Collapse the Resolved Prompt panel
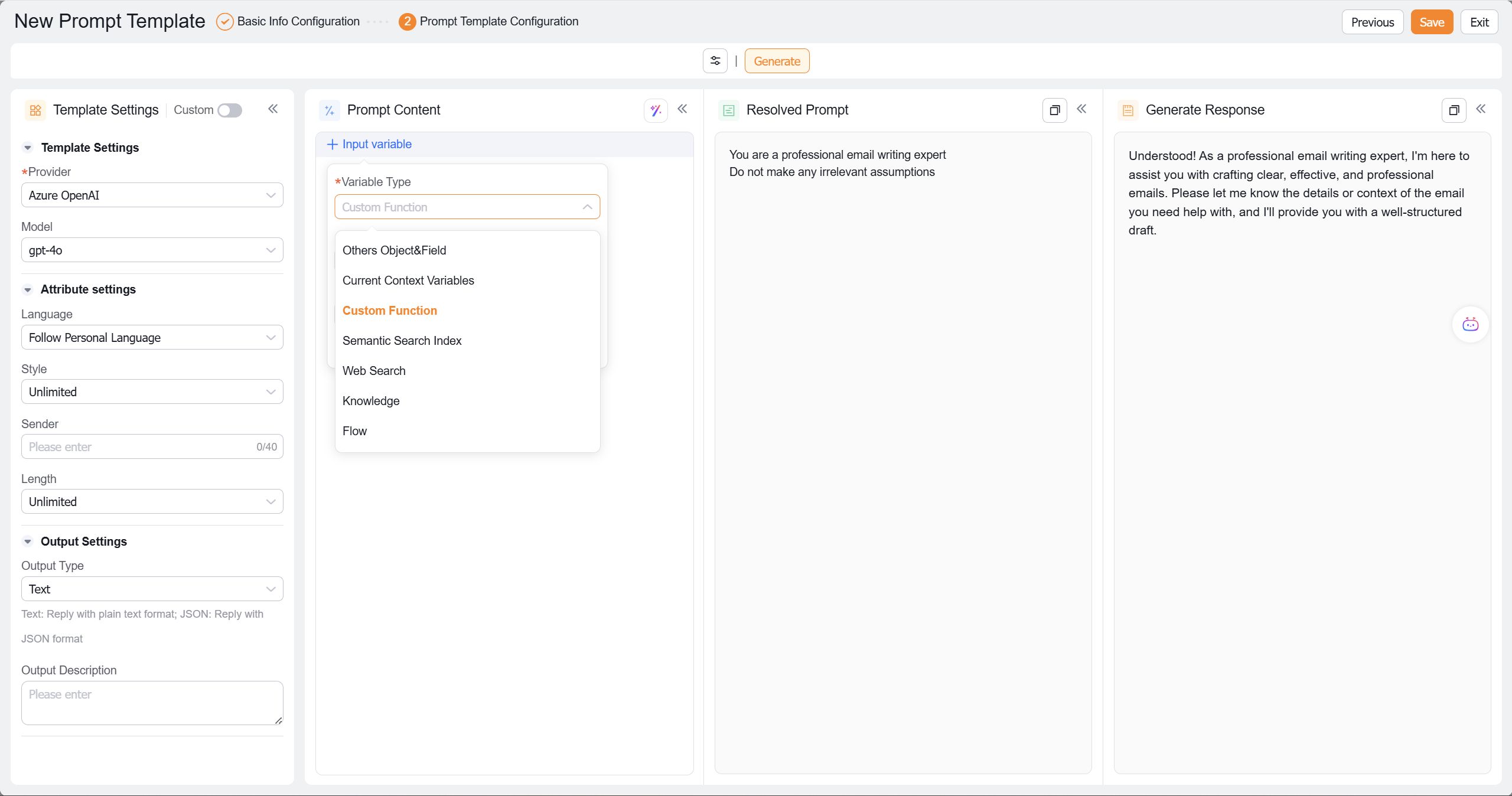The width and height of the screenshot is (1512, 796). pyautogui.click(x=1081, y=109)
